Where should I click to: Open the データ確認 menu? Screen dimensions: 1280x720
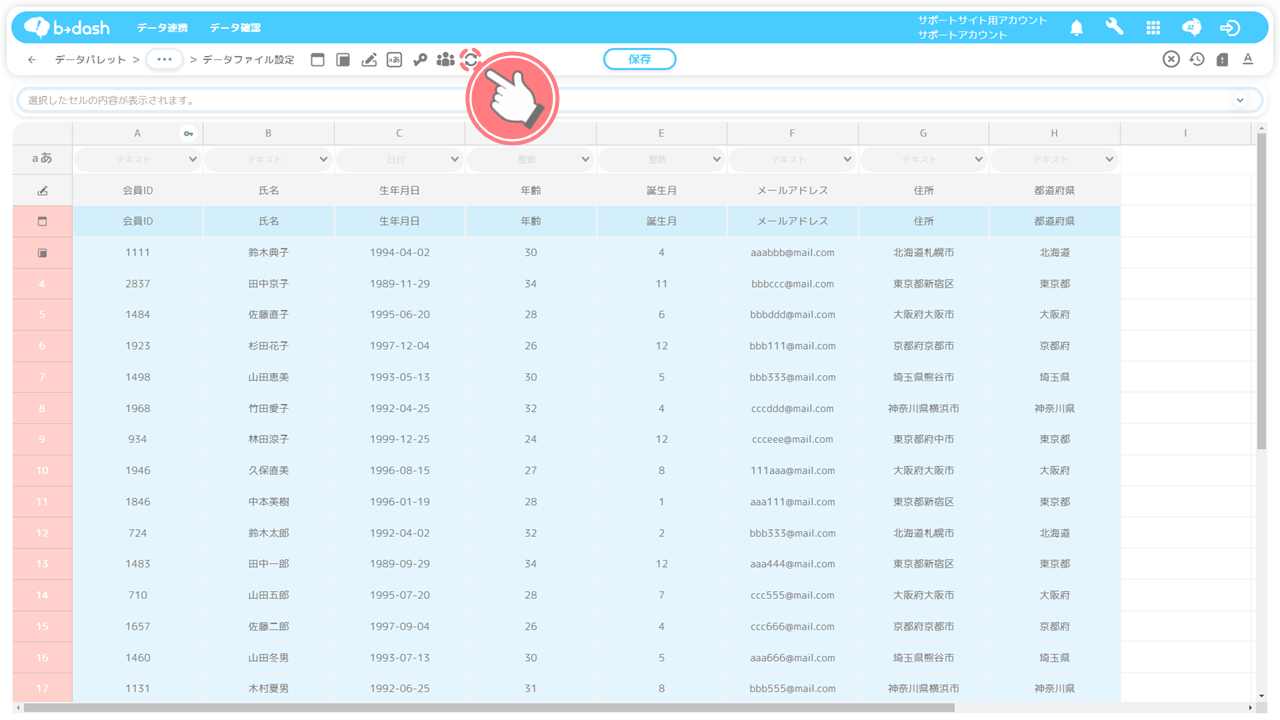pos(235,28)
